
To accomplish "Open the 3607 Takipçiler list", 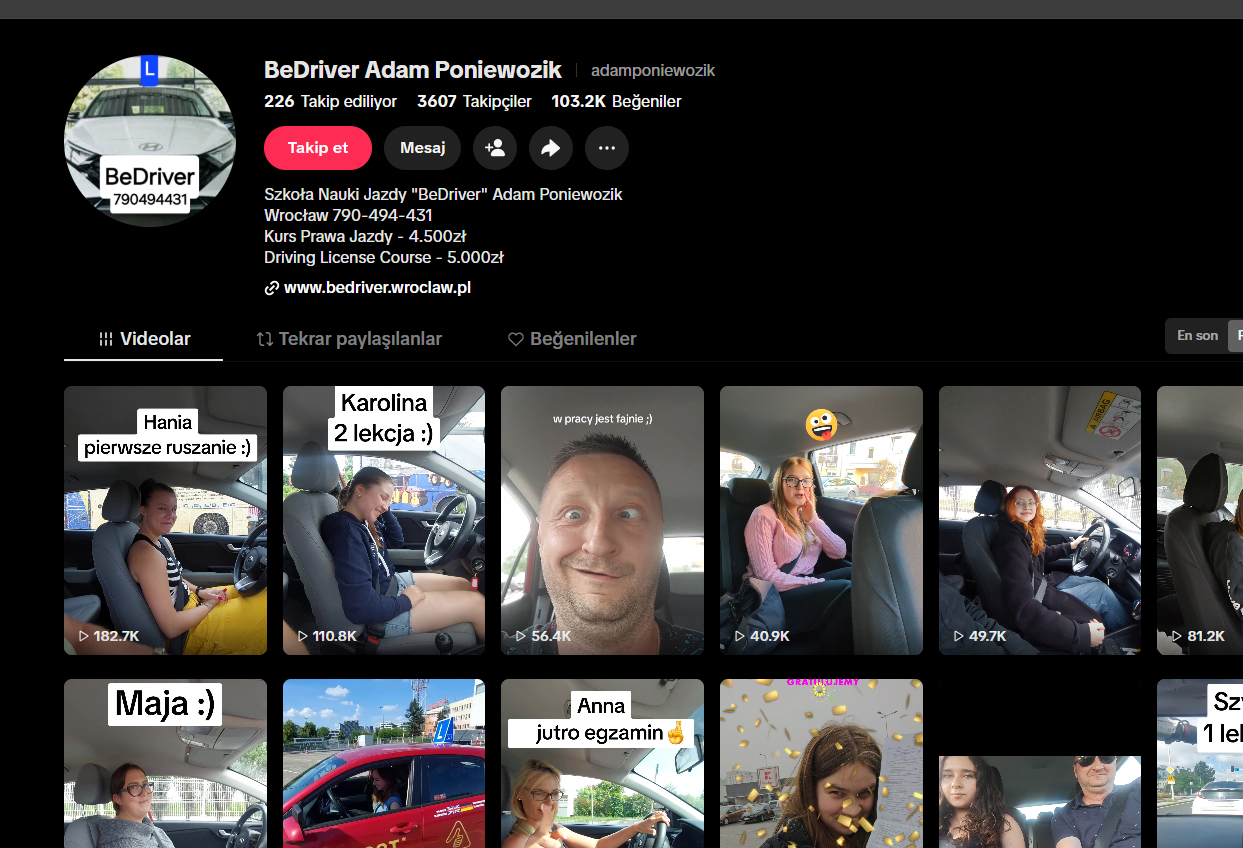I will [x=474, y=102].
